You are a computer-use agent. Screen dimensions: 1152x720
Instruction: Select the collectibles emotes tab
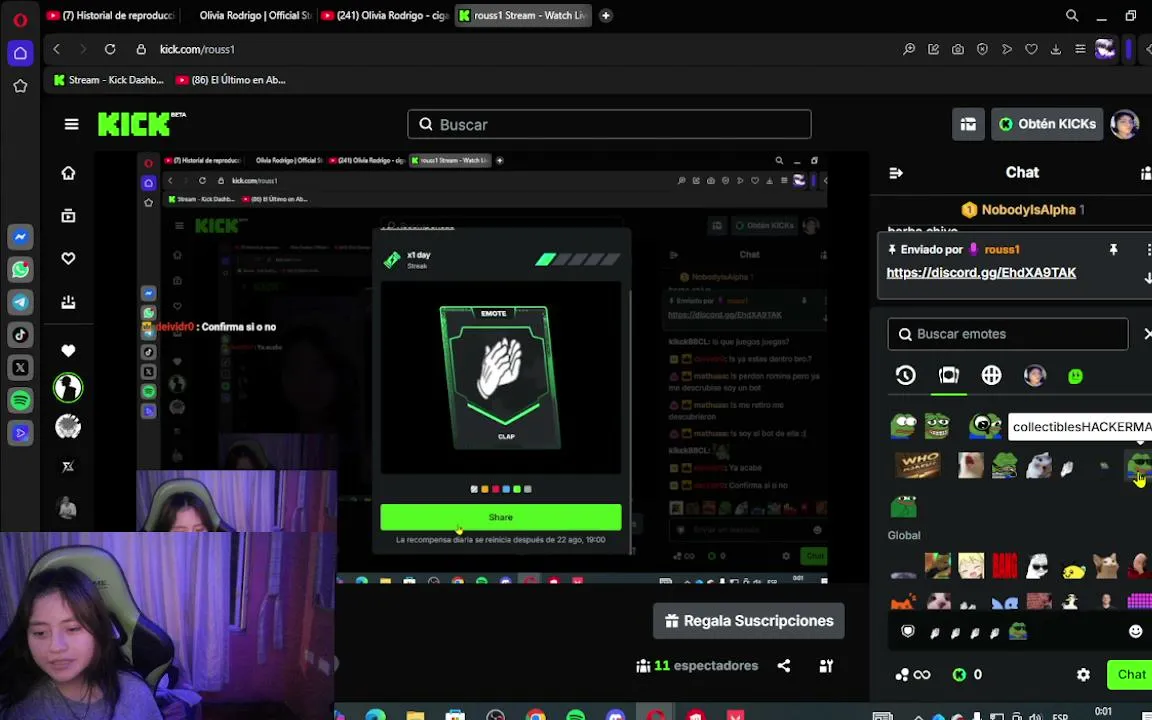(948, 375)
